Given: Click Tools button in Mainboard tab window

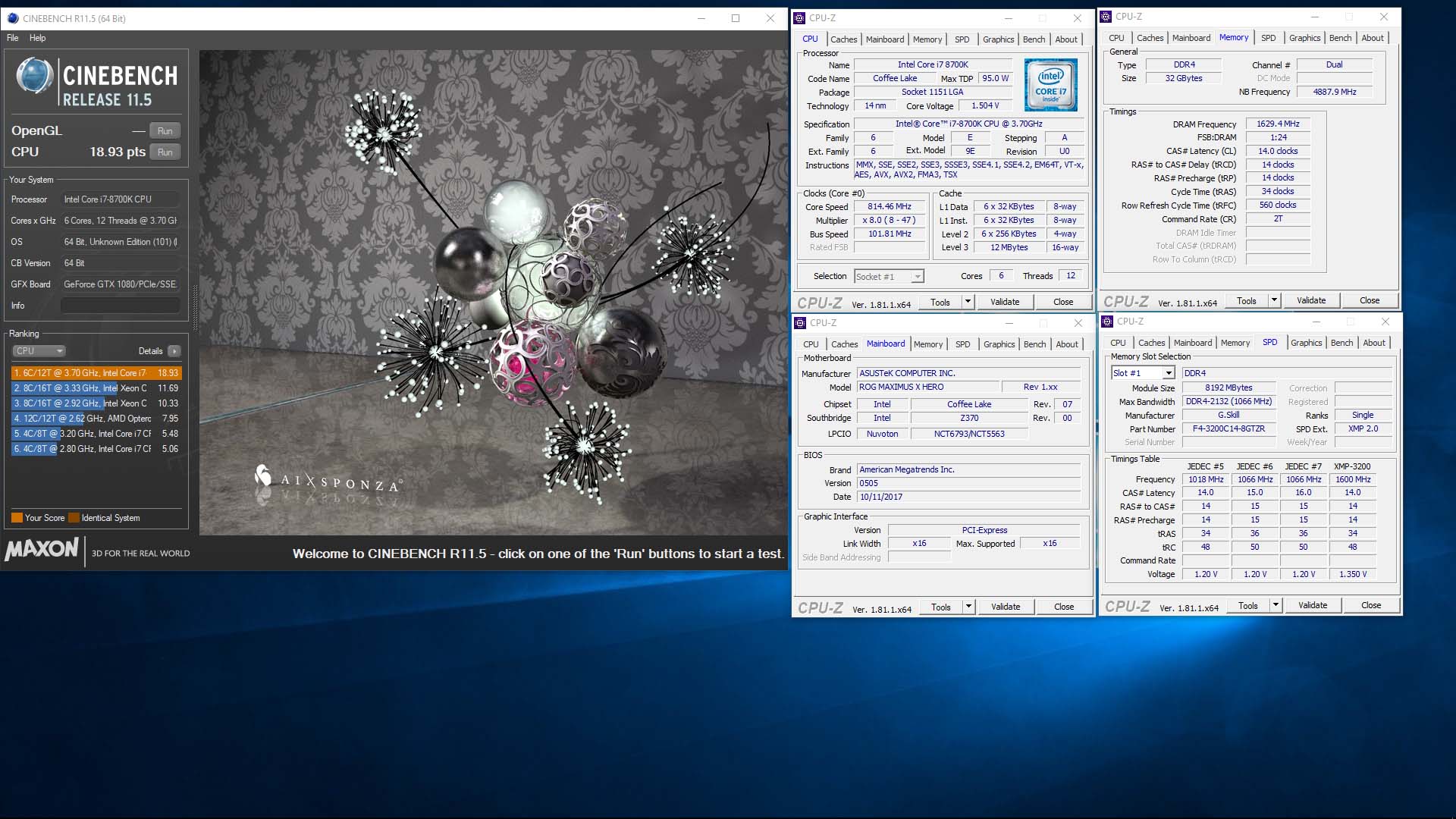Looking at the screenshot, I should pos(941,607).
